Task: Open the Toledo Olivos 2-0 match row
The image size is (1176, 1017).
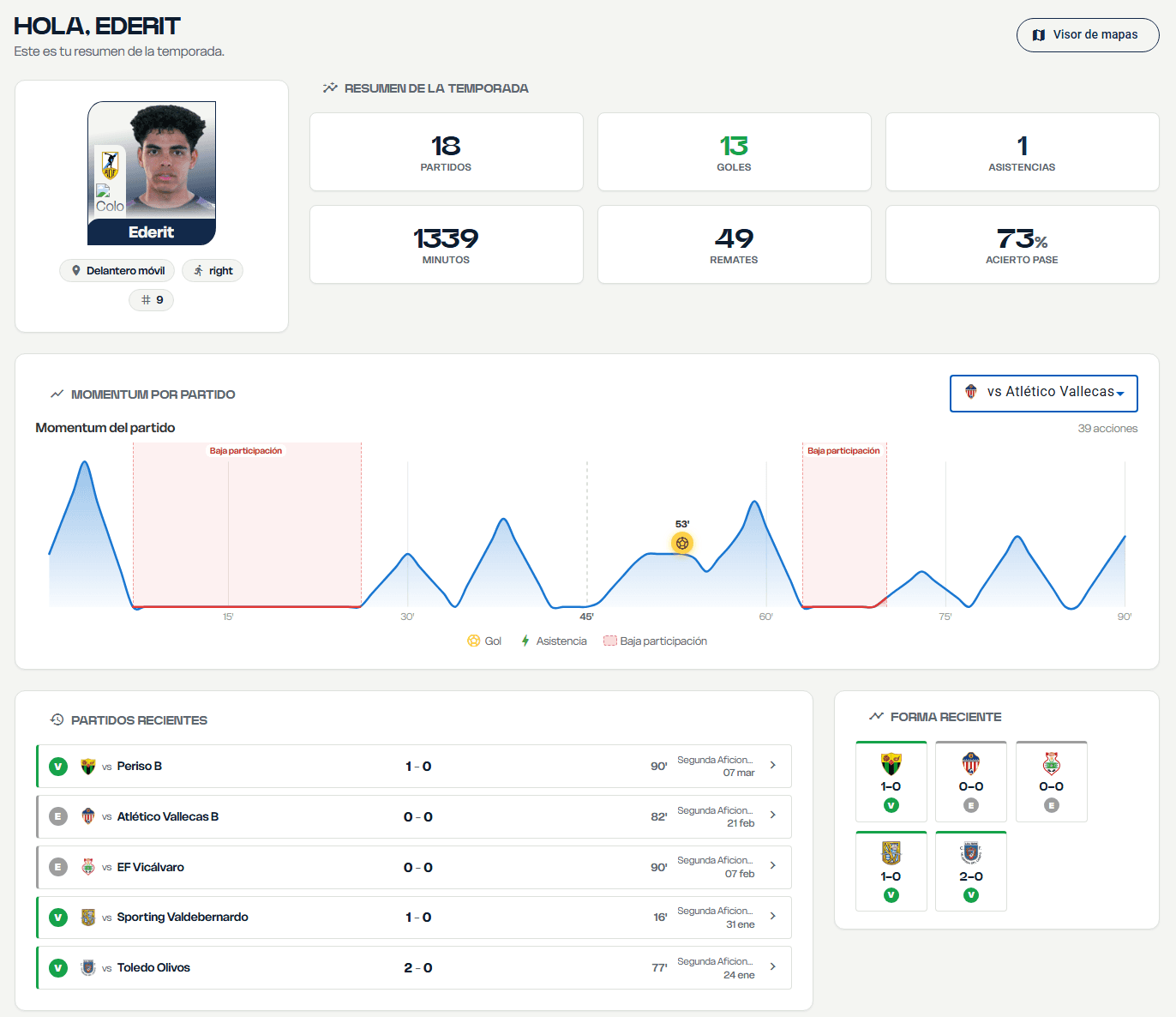Action: coord(414,968)
